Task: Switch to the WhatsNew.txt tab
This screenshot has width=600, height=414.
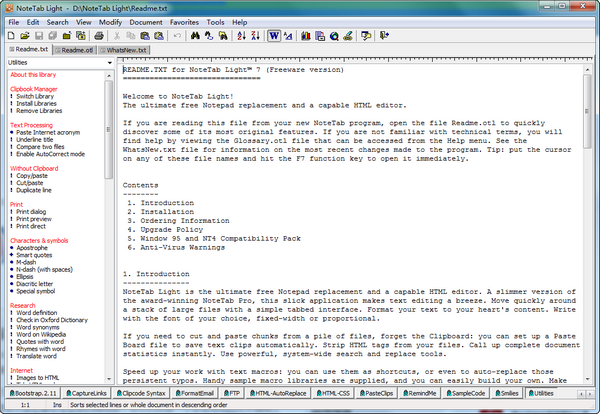Action: pyautogui.click(x=124, y=50)
